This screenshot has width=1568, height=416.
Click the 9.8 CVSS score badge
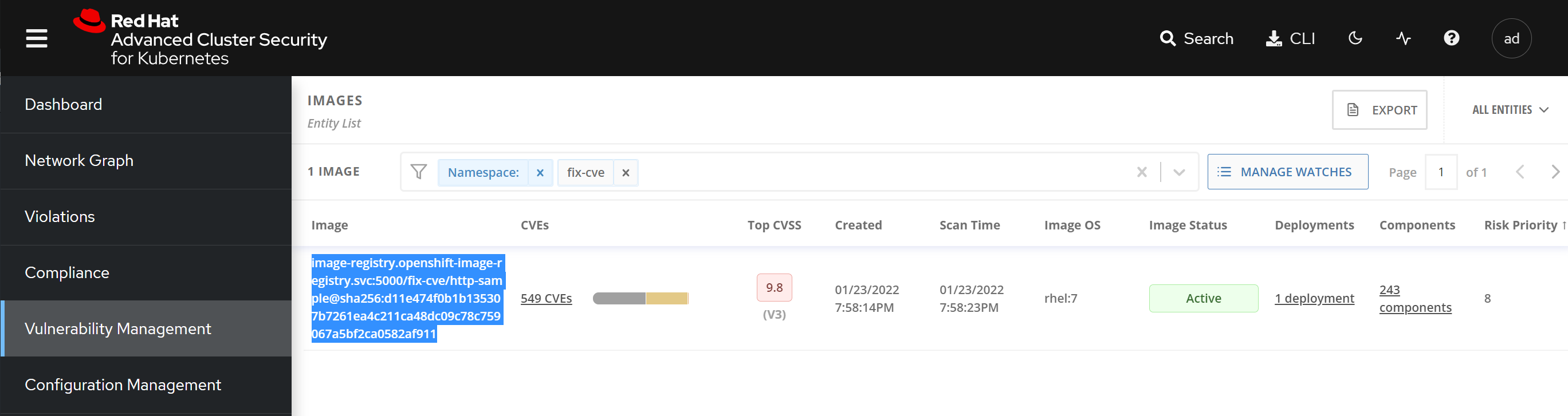click(773, 288)
